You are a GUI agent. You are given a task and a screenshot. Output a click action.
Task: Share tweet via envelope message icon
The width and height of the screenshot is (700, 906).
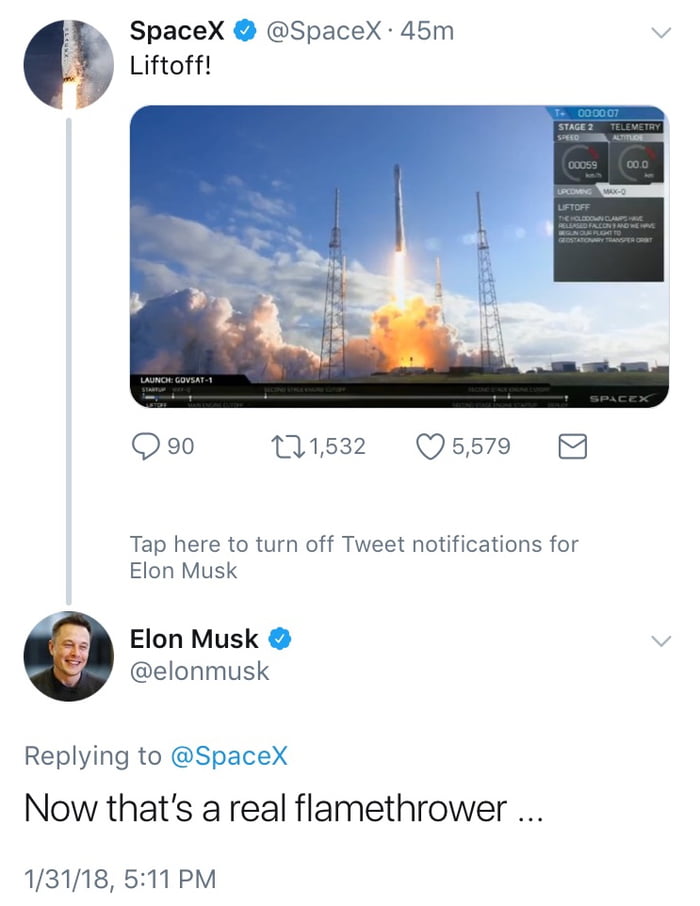pyautogui.click(x=572, y=447)
